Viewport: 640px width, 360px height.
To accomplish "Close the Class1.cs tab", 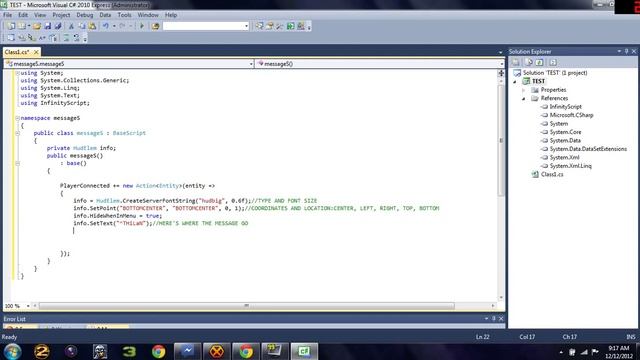I will (36, 52).
